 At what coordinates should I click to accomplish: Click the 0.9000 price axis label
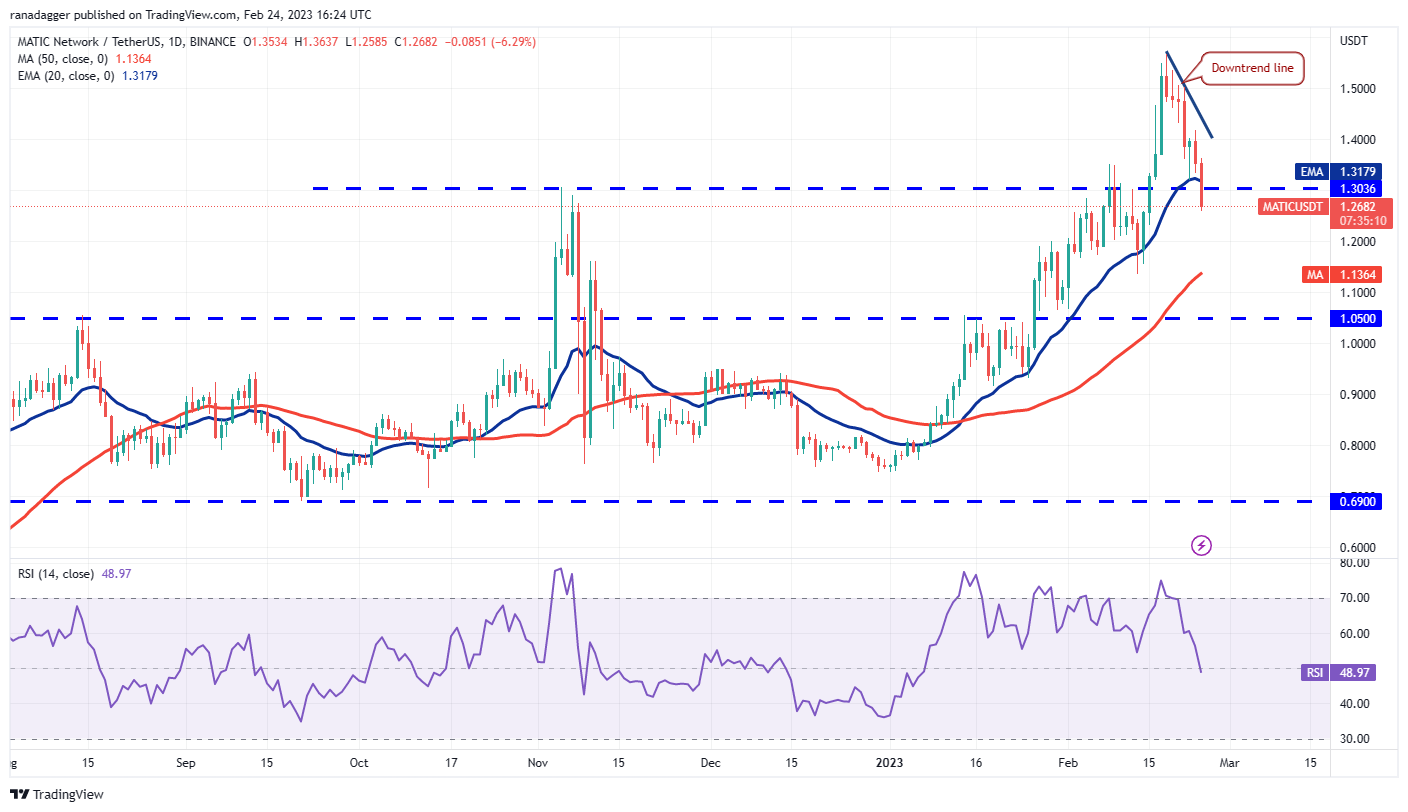click(1358, 395)
